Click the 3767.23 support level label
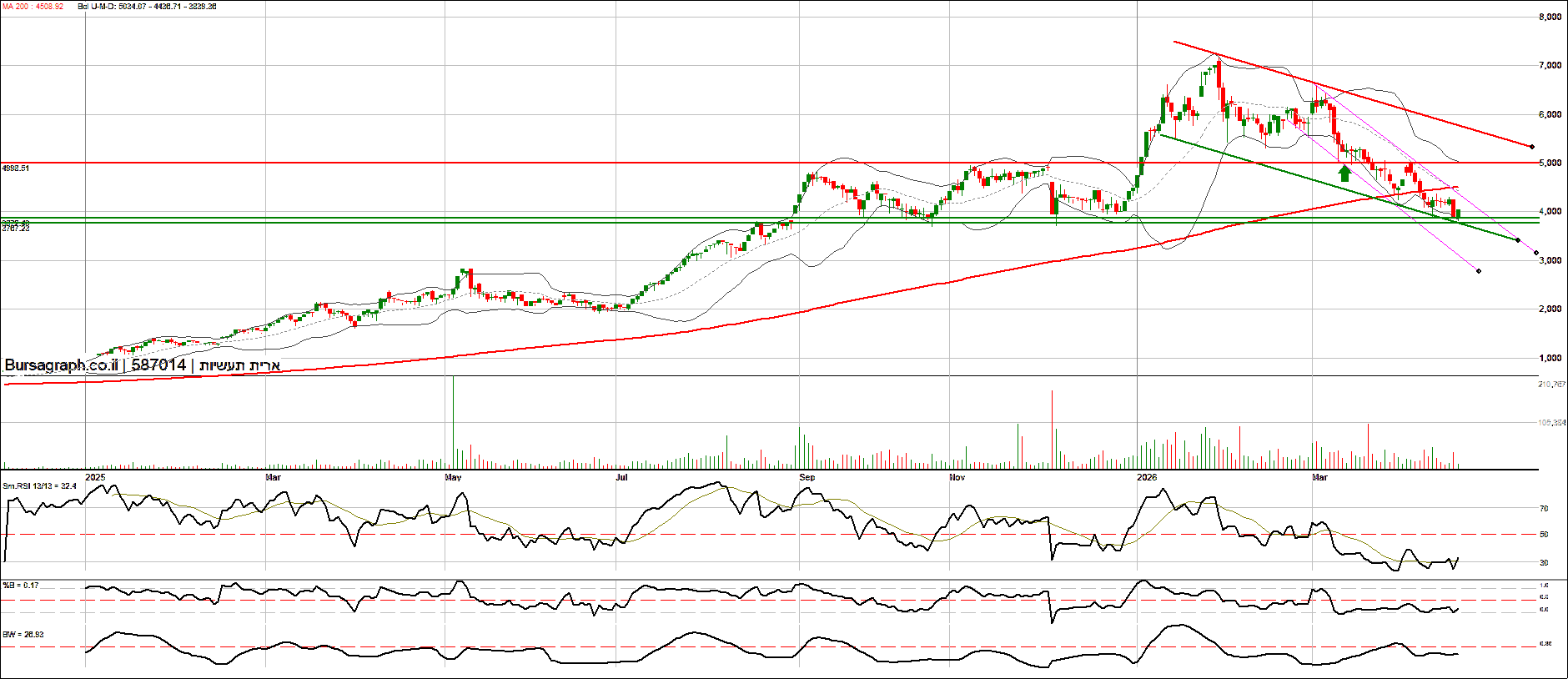Image resolution: width=1568 pixels, height=679 pixels. click(16, 229)
